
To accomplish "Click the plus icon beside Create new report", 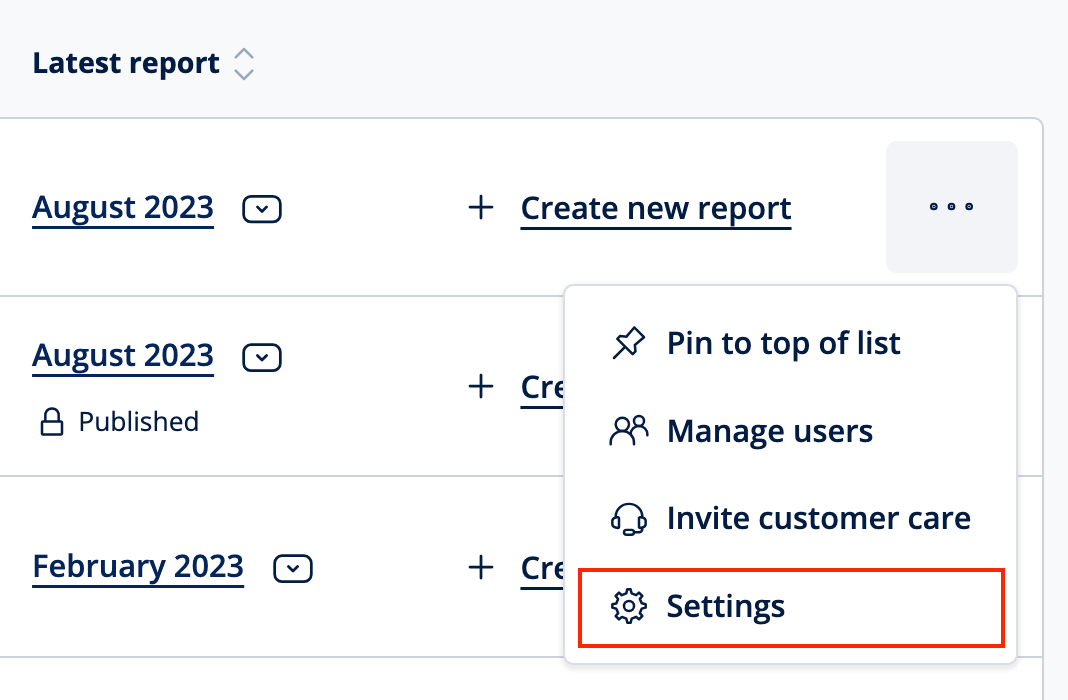I will pos(481,208).
